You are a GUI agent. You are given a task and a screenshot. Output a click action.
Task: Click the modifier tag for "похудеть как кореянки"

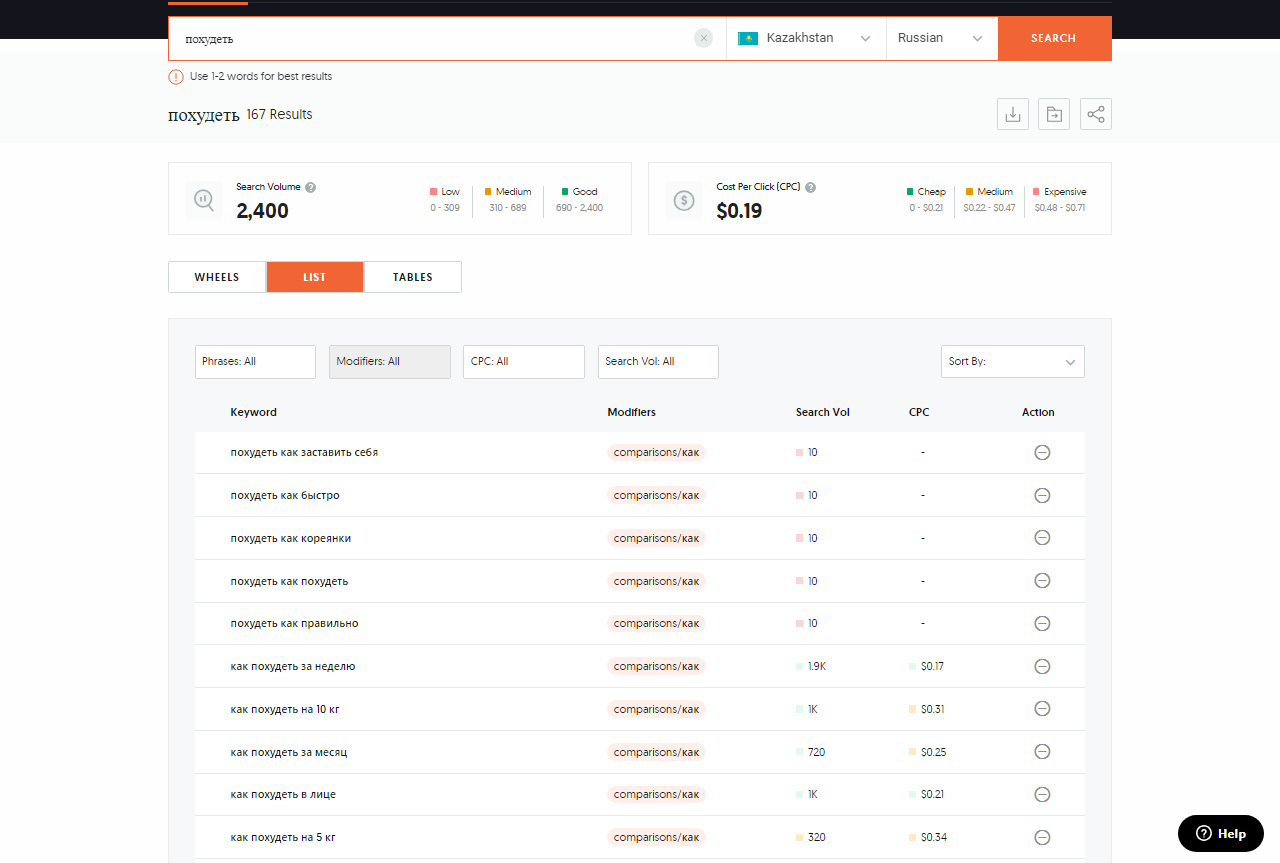(656, 538)
